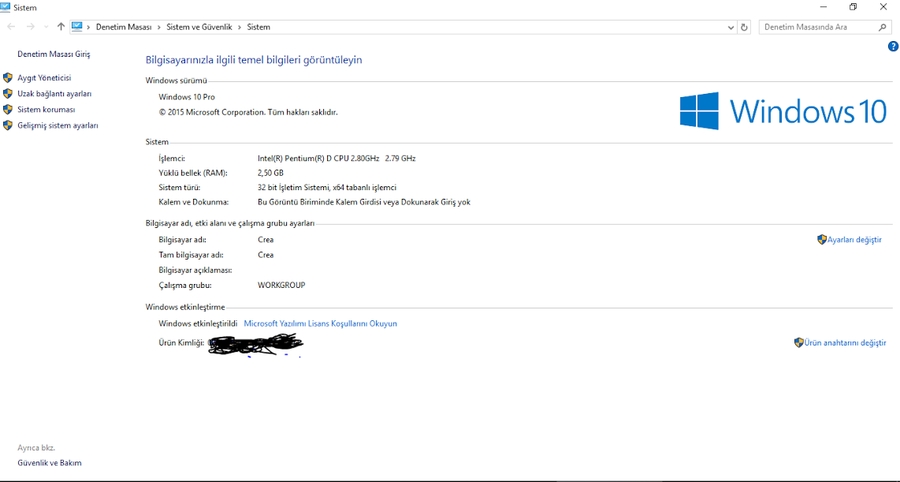Click Ürün anahtarını değiştir link
Screen dimensions: 900x482
(x=845, y=343)
